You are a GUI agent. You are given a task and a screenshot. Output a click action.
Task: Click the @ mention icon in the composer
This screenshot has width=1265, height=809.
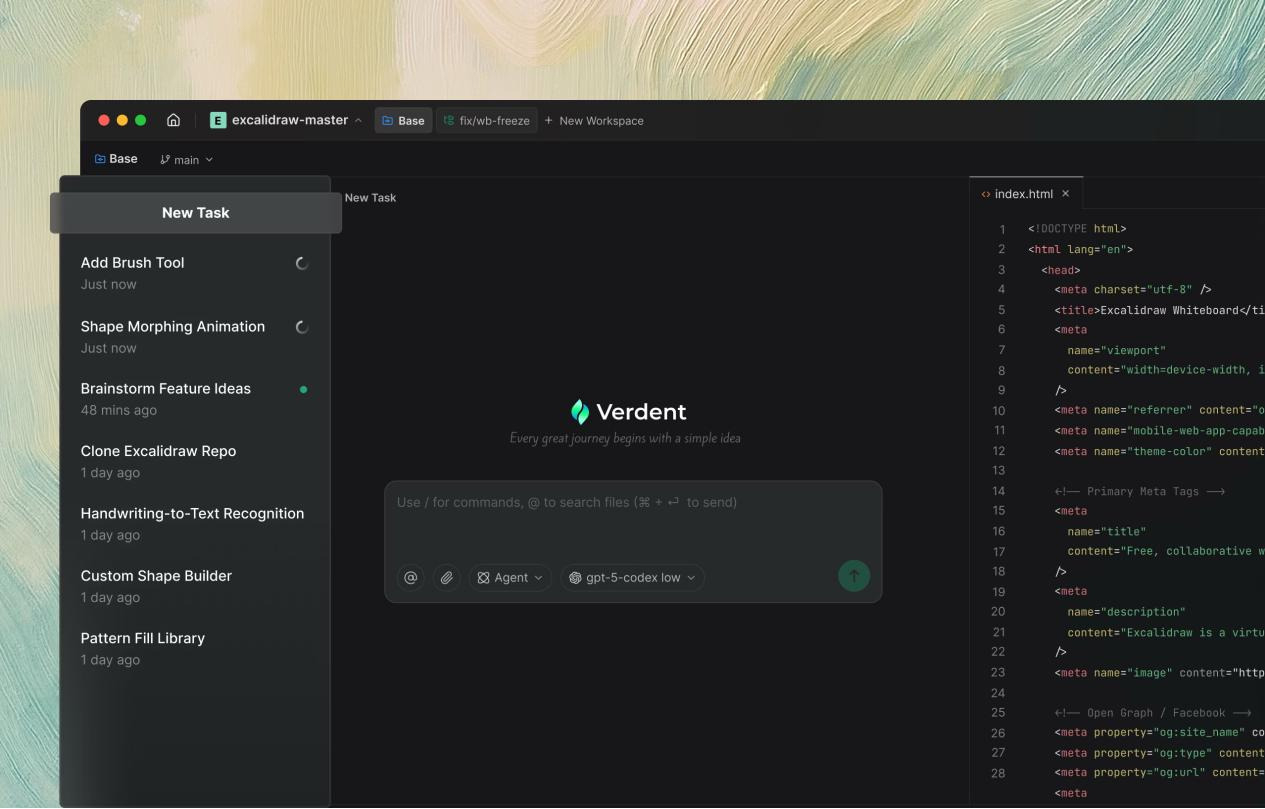click(x=410, y=577)
